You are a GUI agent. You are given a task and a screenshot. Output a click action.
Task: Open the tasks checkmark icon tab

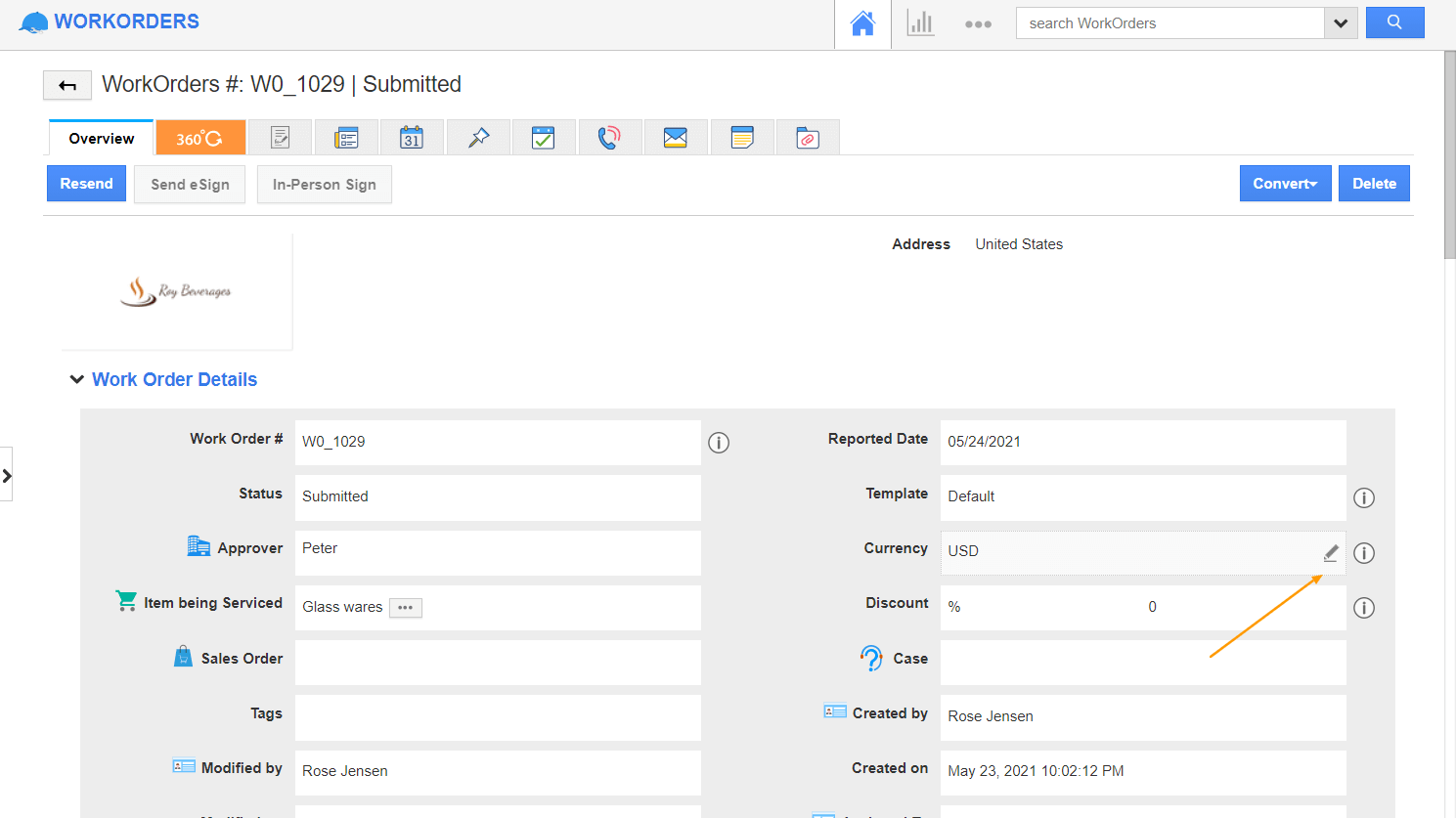point(543,138)
